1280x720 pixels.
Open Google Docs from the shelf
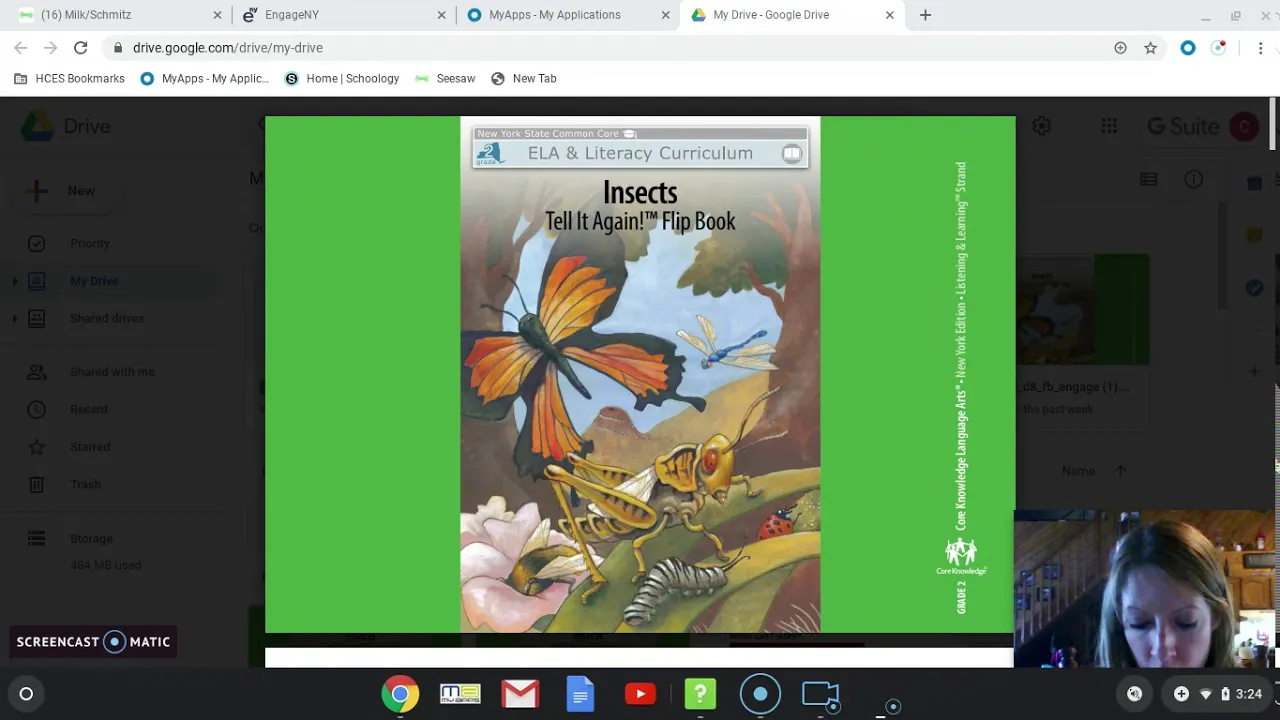click(x=580, y=694)
